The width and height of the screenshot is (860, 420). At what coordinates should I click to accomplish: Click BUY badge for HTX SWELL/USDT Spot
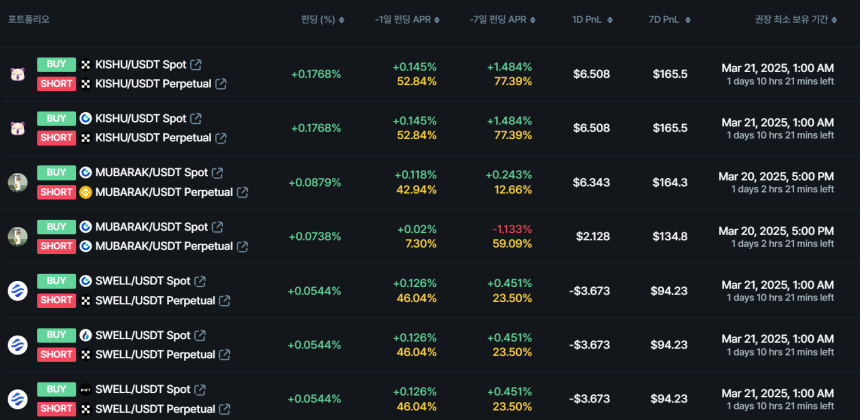pos(56,334)
